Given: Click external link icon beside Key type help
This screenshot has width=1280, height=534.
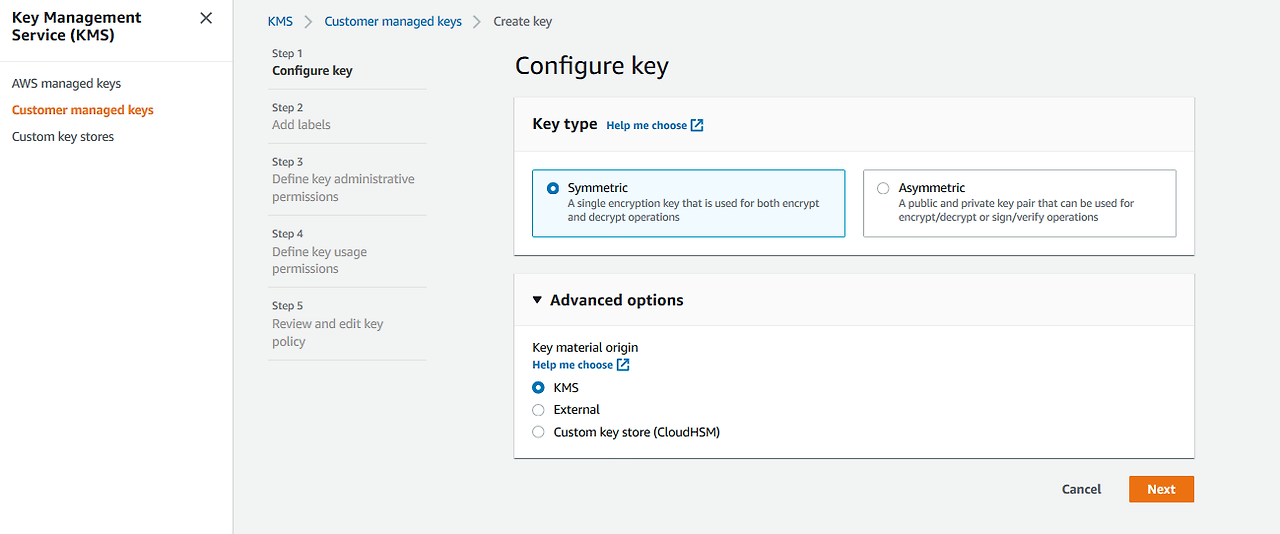Looking at the screenshot, I should [697, 125].
